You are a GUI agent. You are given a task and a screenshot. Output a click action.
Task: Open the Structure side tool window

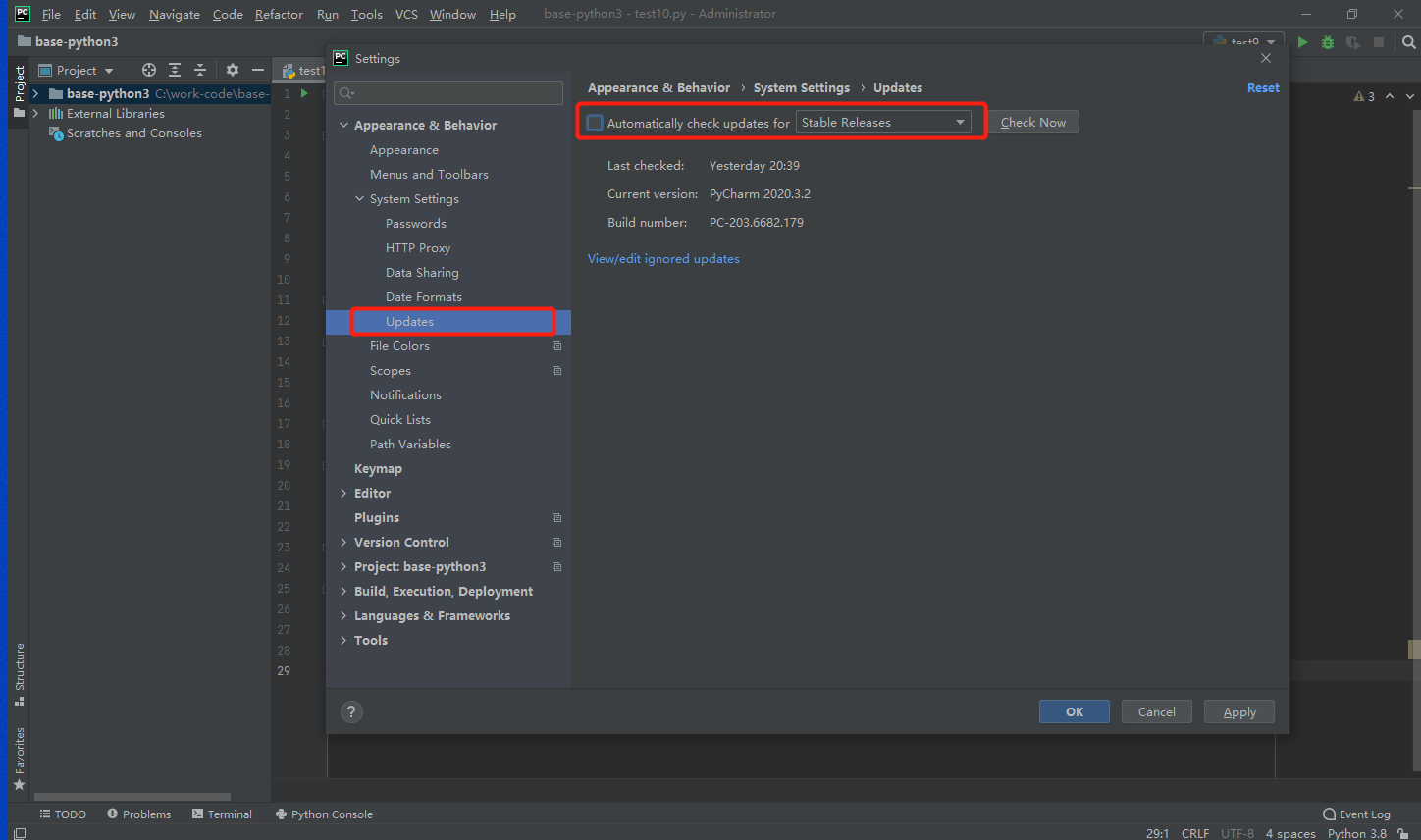click(x=19, y=673)
